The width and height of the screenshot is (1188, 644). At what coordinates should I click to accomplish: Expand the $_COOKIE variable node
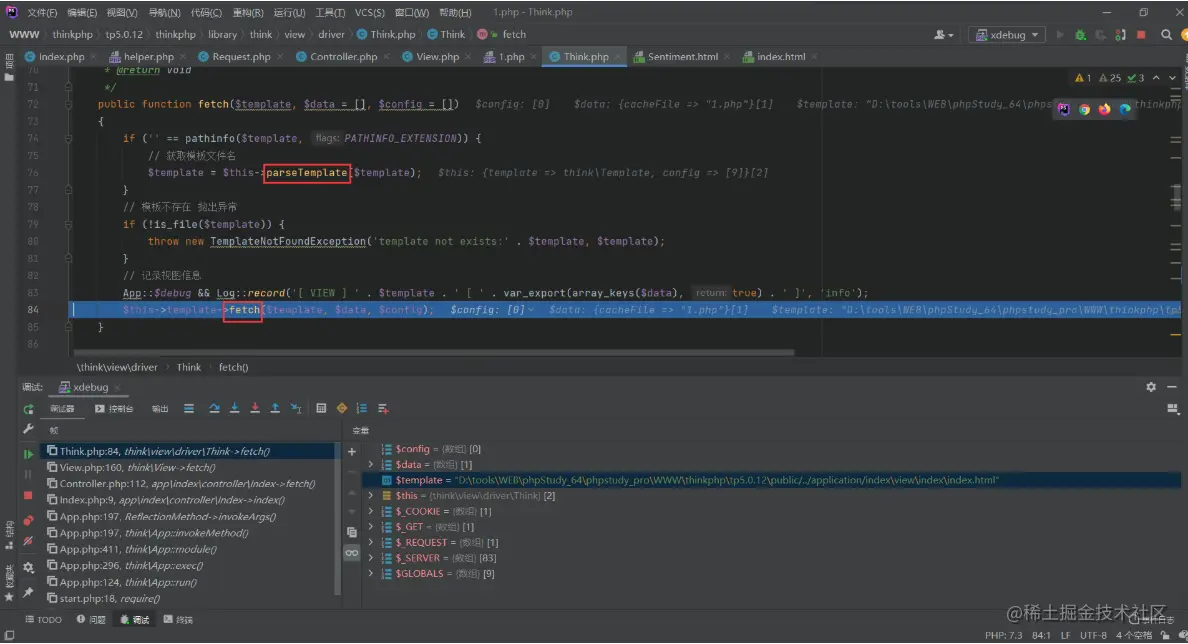pyautogui.click(x=370, y=511)
